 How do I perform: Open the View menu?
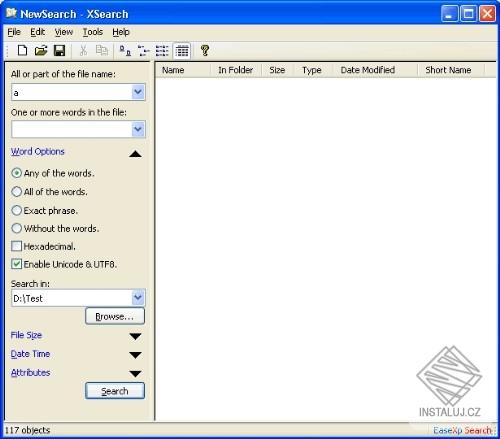tap(64, 32)
